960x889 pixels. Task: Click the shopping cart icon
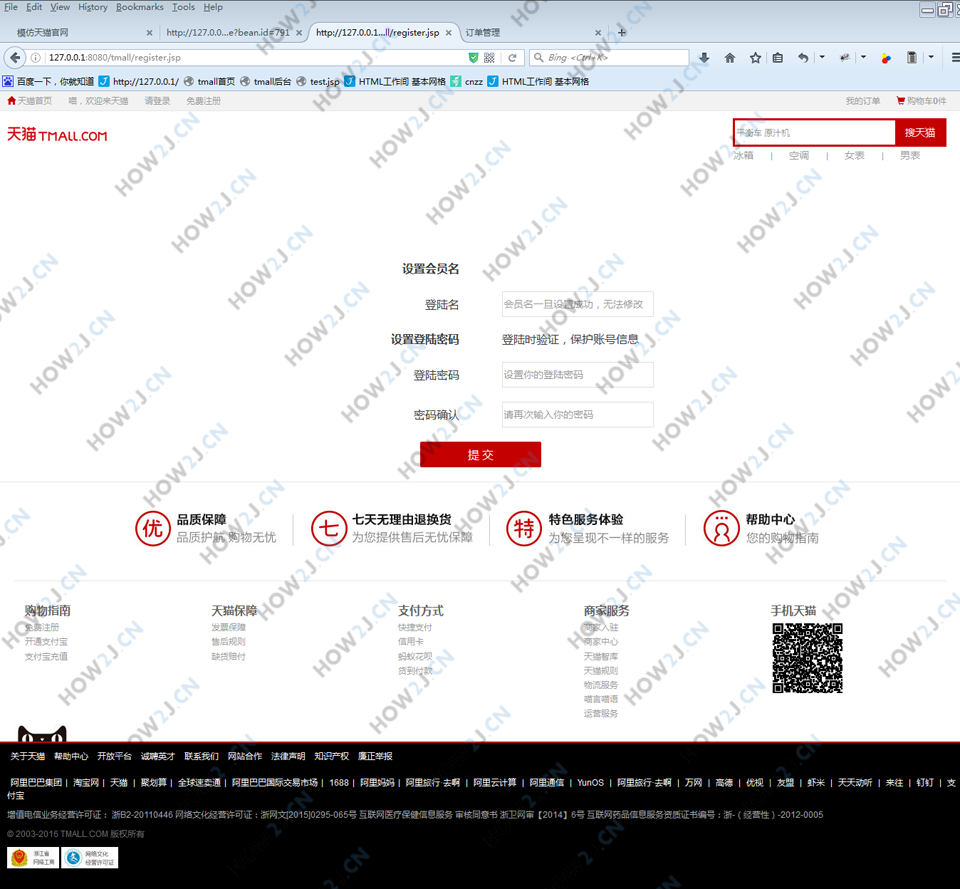901,100
